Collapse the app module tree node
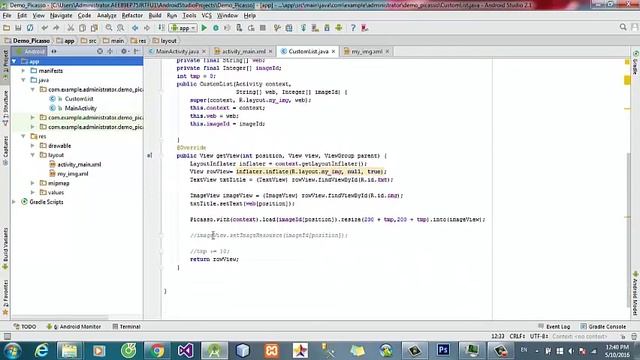 [14, 61]
